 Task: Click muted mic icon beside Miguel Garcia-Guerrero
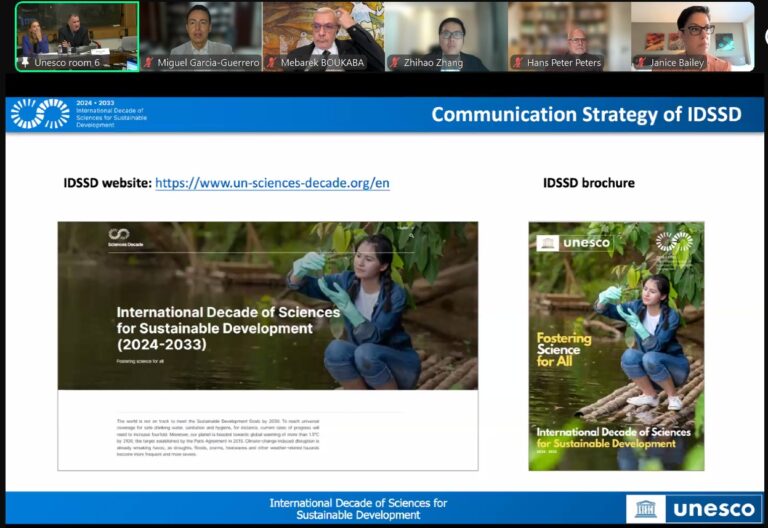(149, 62)
